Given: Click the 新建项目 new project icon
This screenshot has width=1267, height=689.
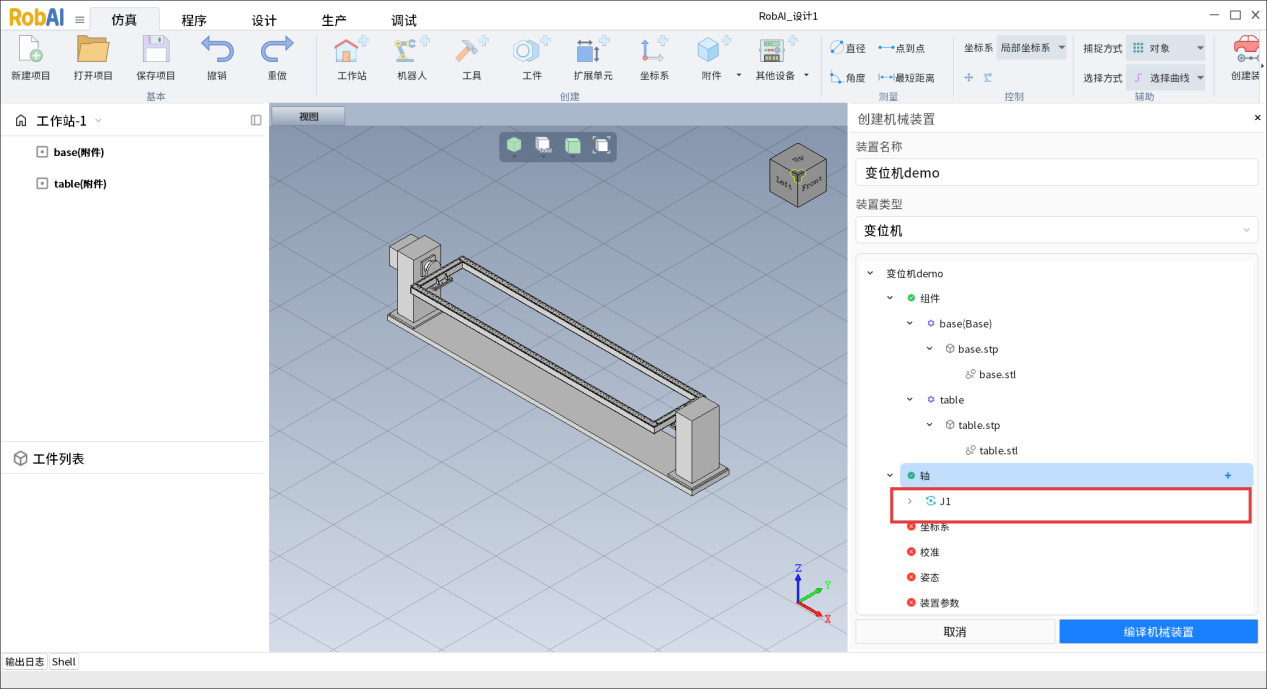Looking at the screenshot, I should click(30, 50).
